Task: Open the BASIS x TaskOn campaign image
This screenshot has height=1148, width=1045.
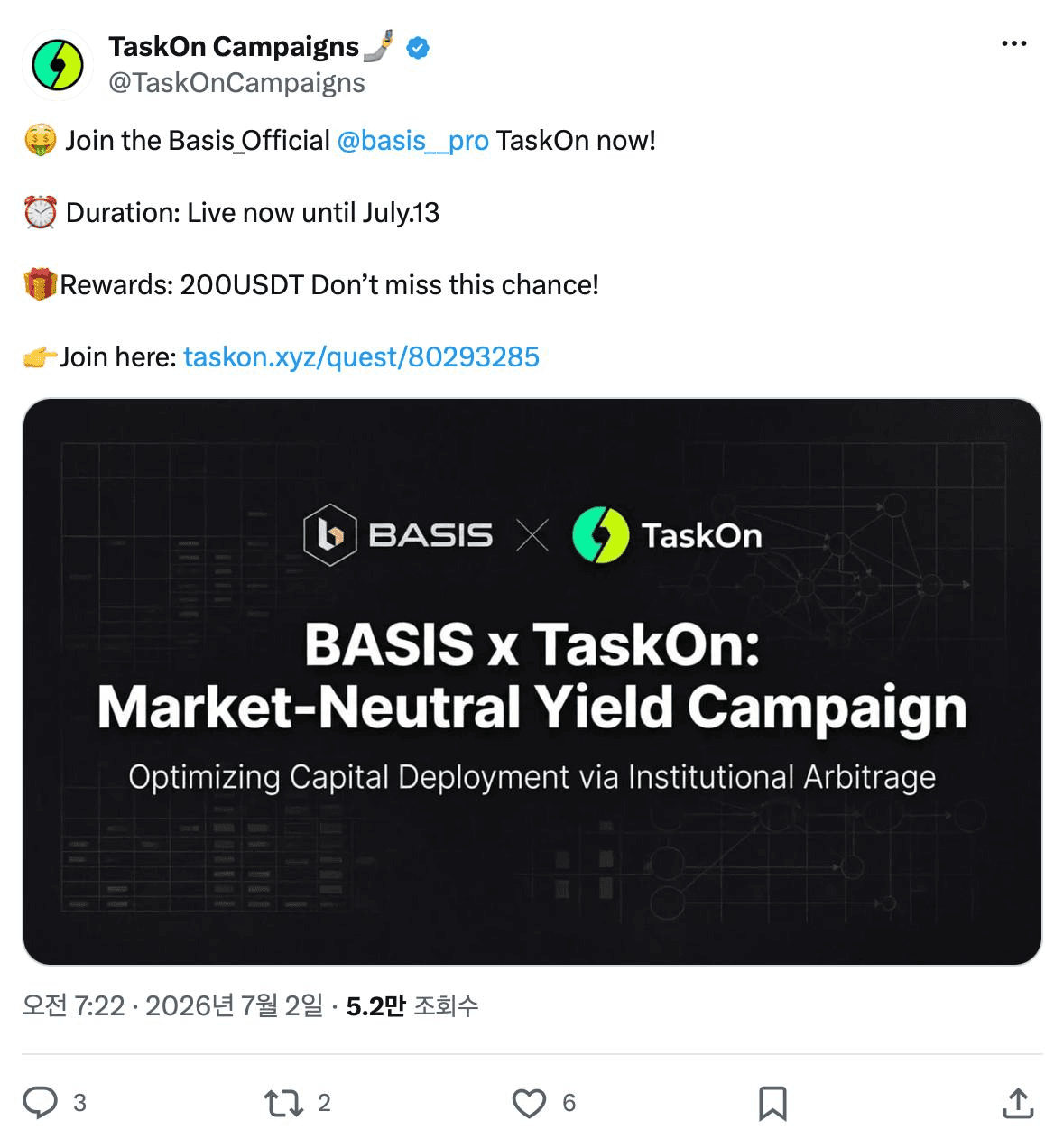Action: click(532, 681)
